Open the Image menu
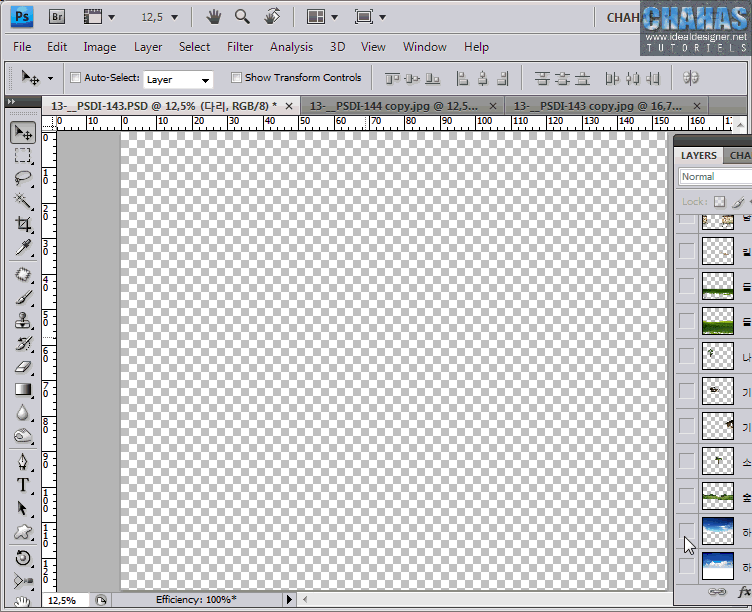The width and height of the screenshot is (752, 612). point(100,47)
